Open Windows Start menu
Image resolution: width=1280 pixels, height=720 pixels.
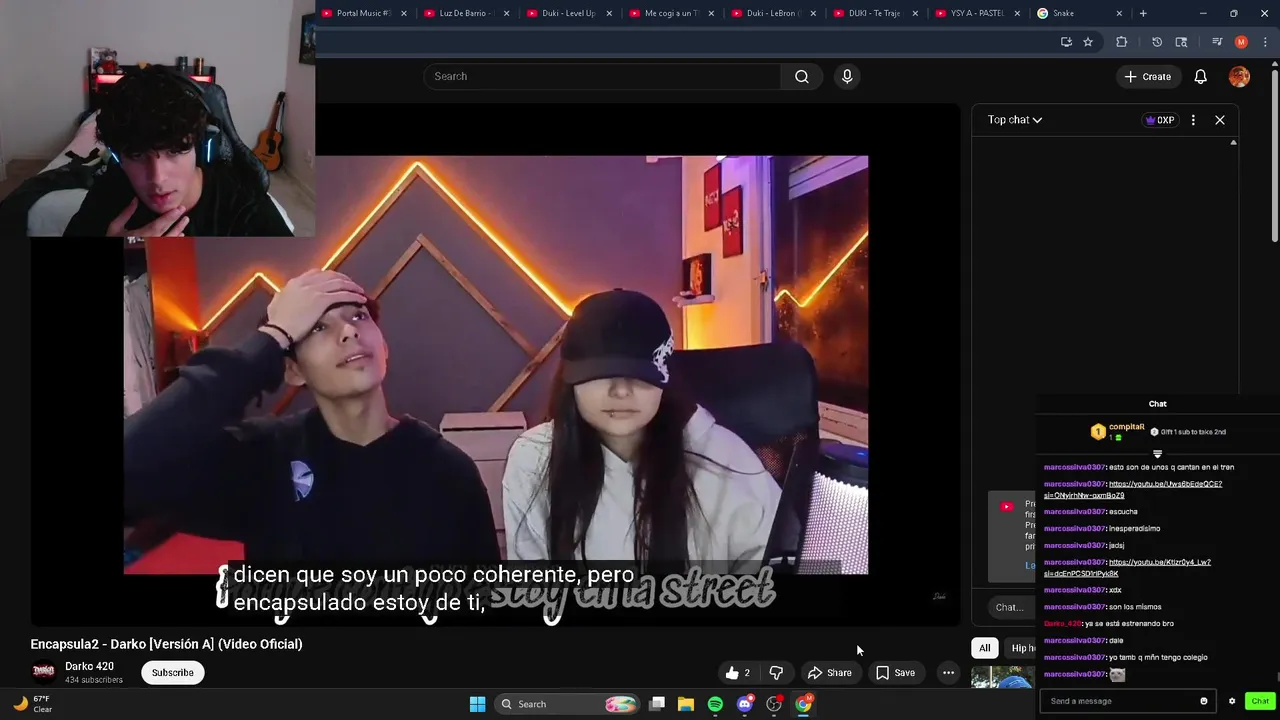point(478,704)
